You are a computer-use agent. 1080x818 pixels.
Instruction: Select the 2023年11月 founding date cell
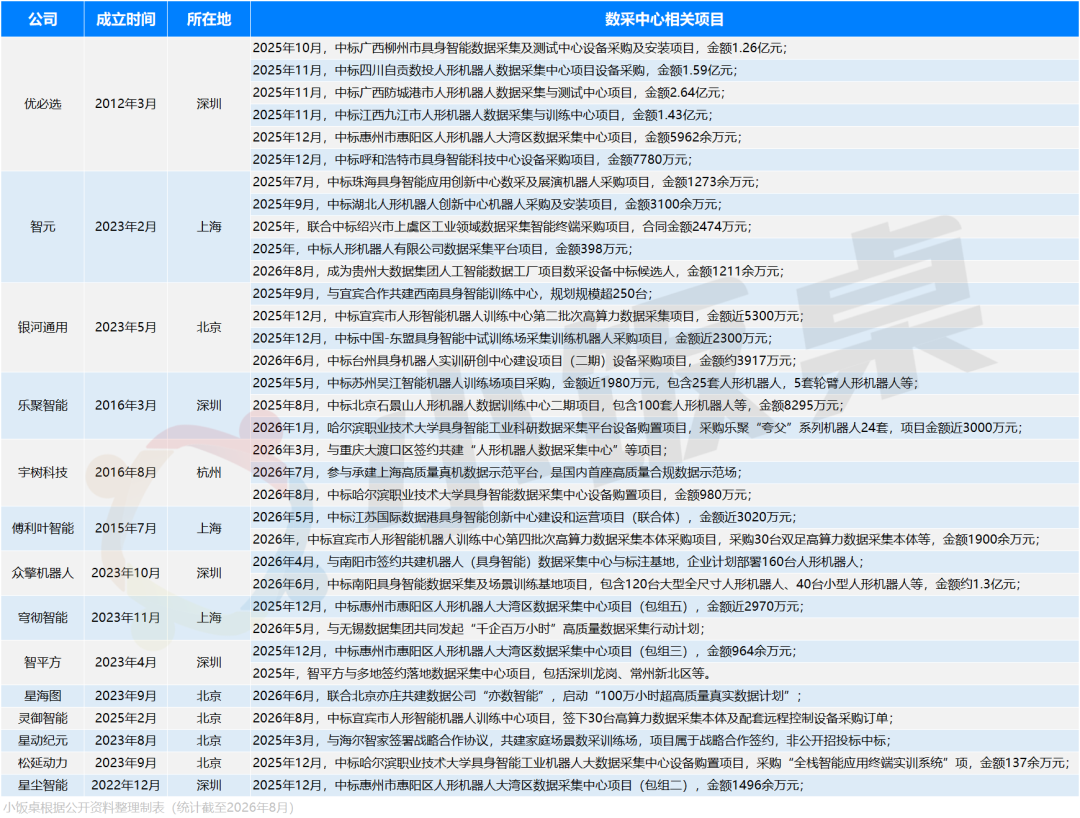[x=126, y=618]
